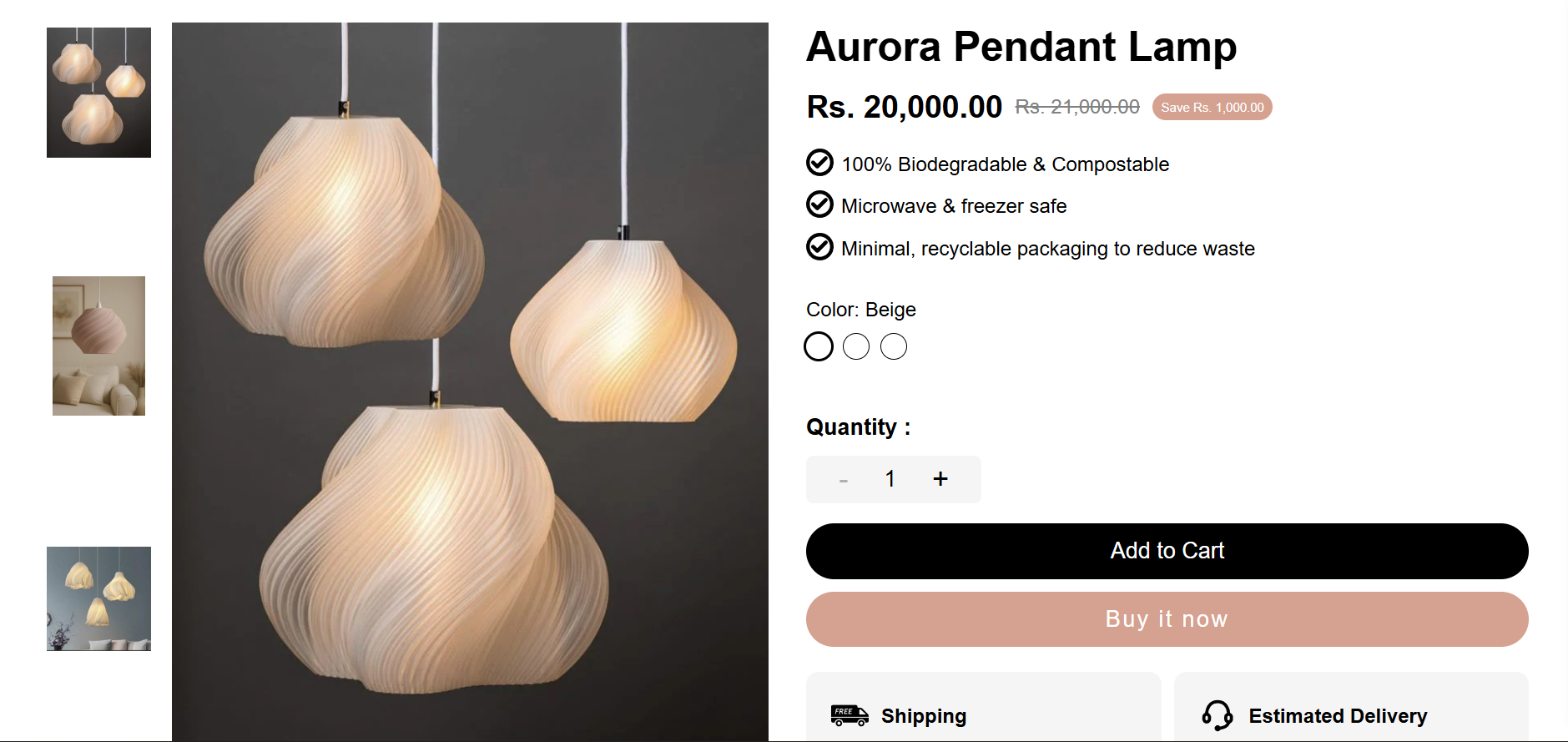Click the Buy it now button
The image size is (1568, 742).
(1167, 619)
